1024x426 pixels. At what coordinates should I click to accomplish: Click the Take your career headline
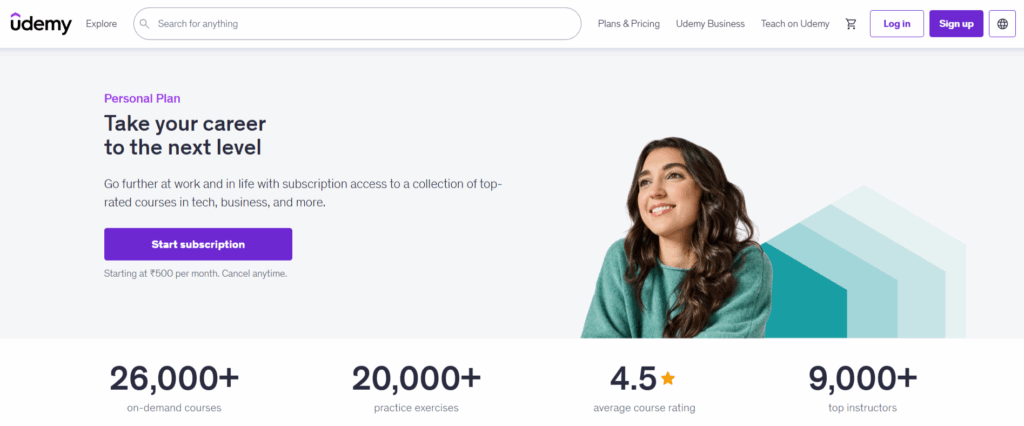pyautogui.click(x=185, y=136)
